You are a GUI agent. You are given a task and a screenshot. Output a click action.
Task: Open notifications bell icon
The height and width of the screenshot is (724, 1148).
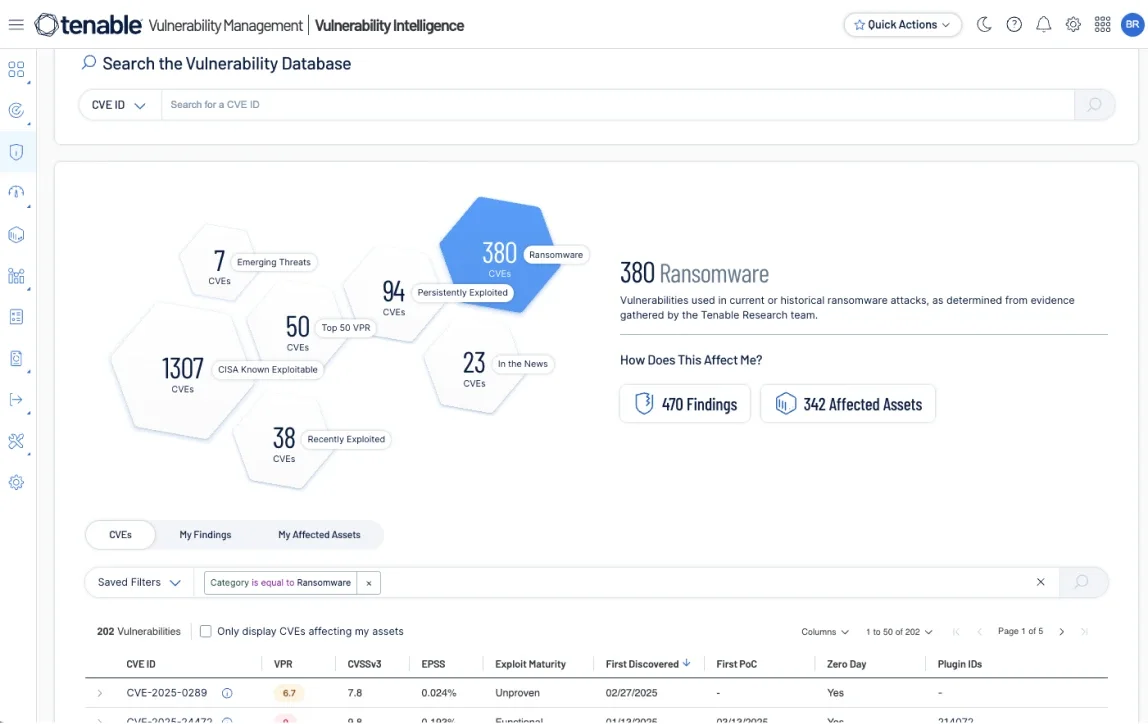(x=1043, y=25)
